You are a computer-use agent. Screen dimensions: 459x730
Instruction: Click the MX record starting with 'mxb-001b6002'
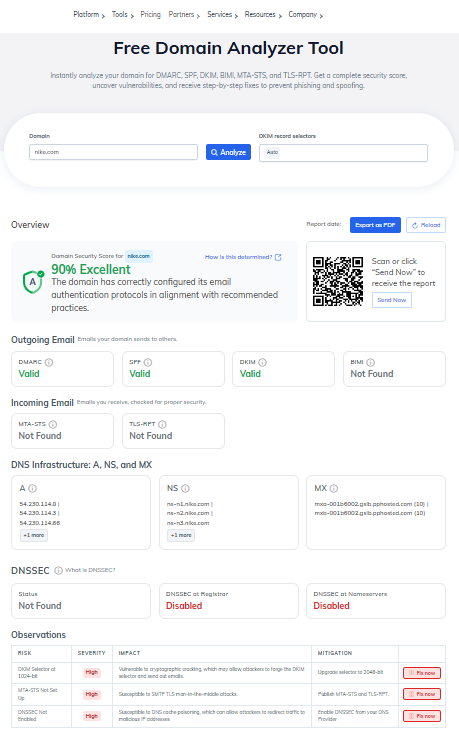pos(370,513)
